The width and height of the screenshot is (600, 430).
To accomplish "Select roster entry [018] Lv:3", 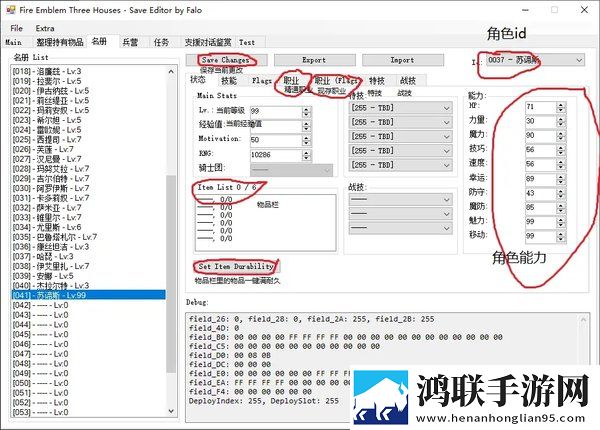I will [89, 71].
